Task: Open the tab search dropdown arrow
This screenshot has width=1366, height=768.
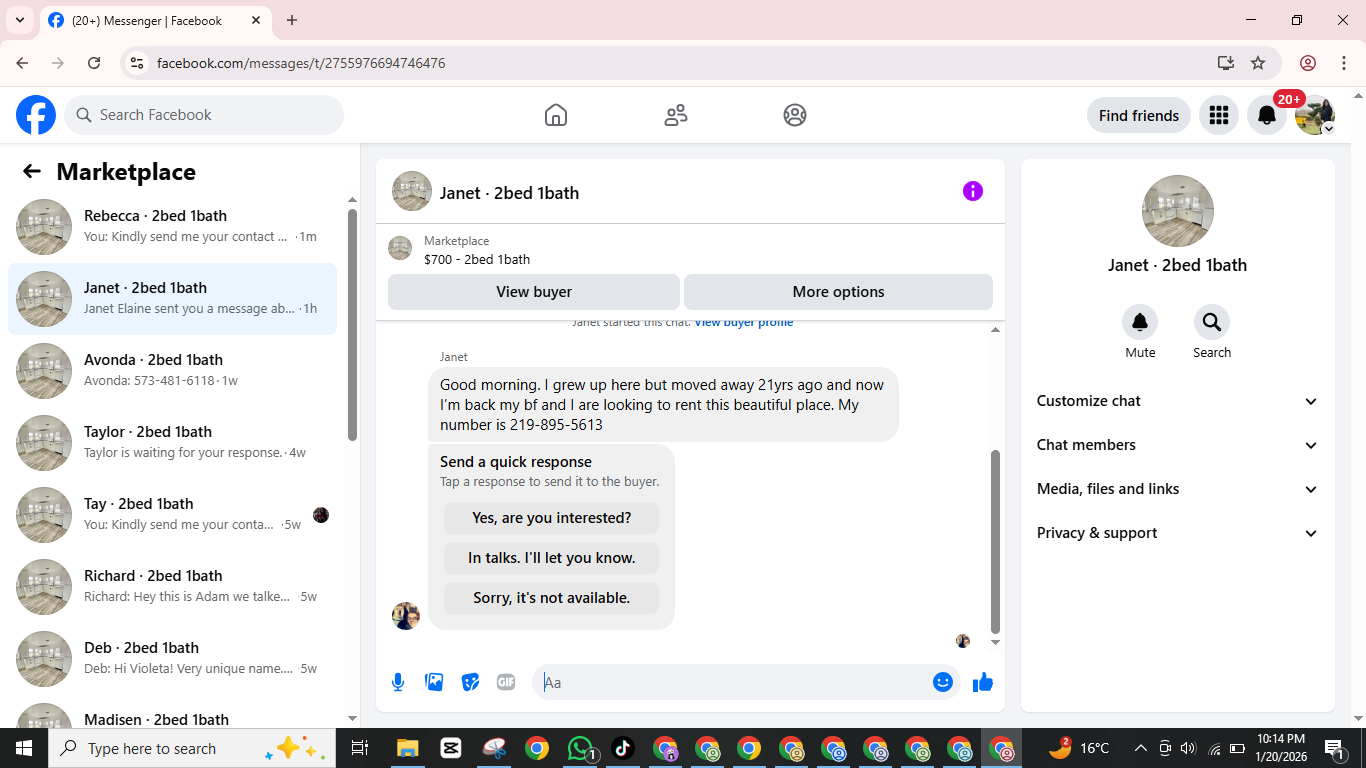Action: coord(20,20)
